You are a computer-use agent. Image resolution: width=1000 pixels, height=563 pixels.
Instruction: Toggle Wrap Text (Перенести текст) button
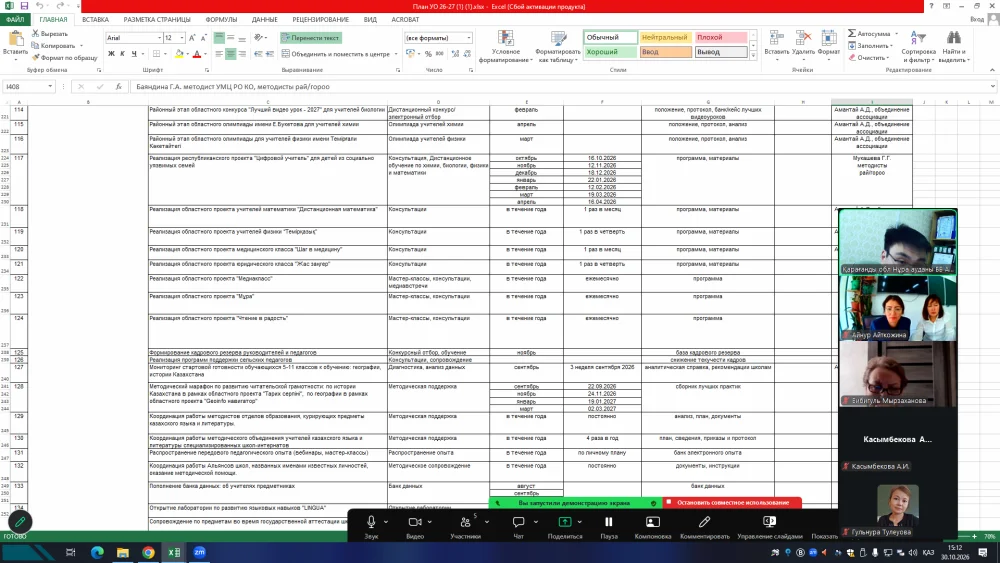click(x=311, y=38)
